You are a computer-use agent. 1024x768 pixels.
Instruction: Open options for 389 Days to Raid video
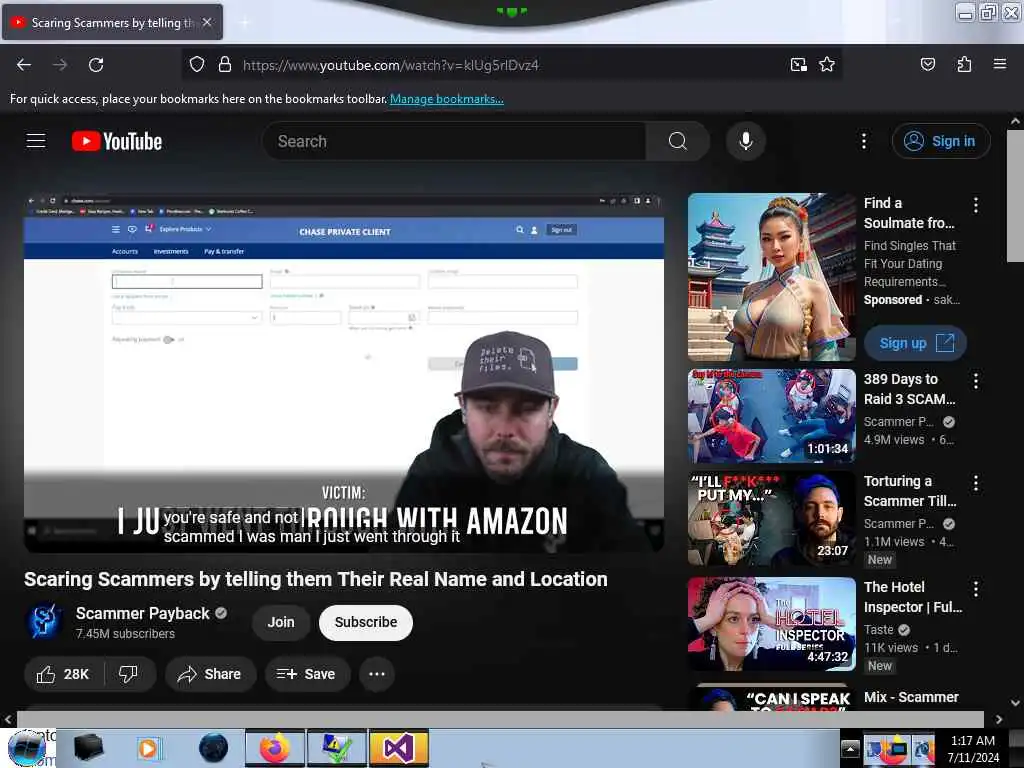tap(976, 381)
